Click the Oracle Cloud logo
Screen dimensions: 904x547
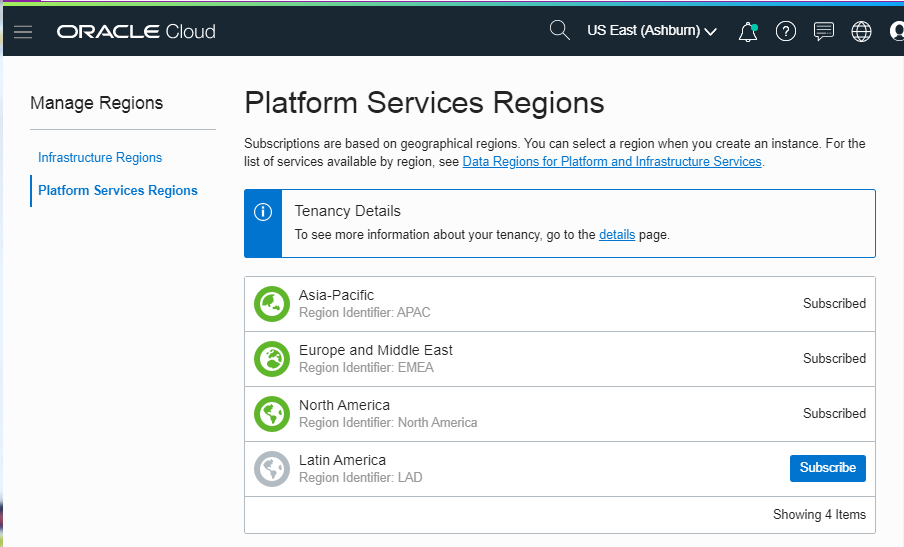point(136,31)
